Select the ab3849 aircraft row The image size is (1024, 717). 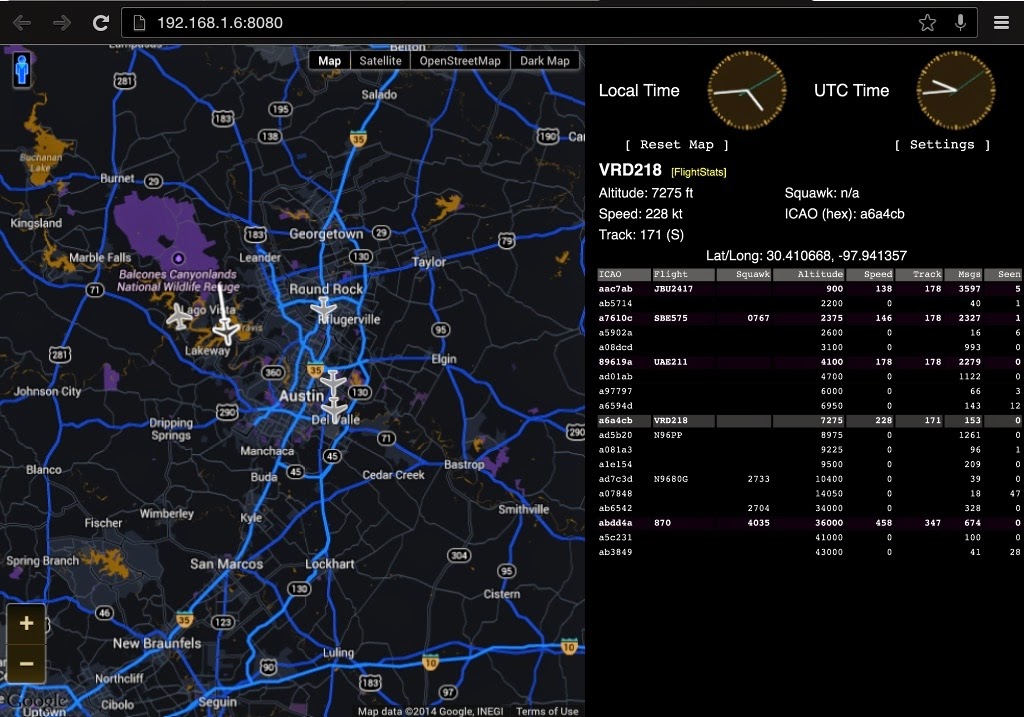(x=810, y=552)
